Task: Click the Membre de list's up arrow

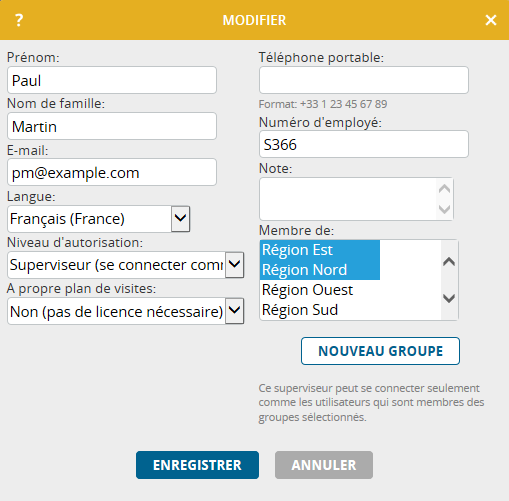Action: (x=449, y=262)
